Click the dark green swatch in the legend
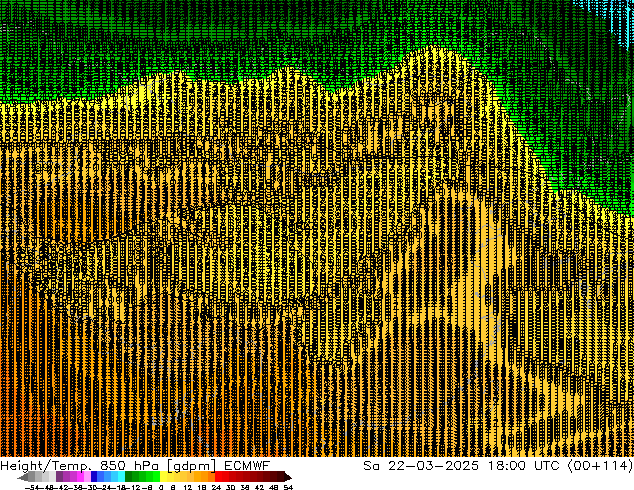This screenshot has width=634, height=490. pos(128,476)
